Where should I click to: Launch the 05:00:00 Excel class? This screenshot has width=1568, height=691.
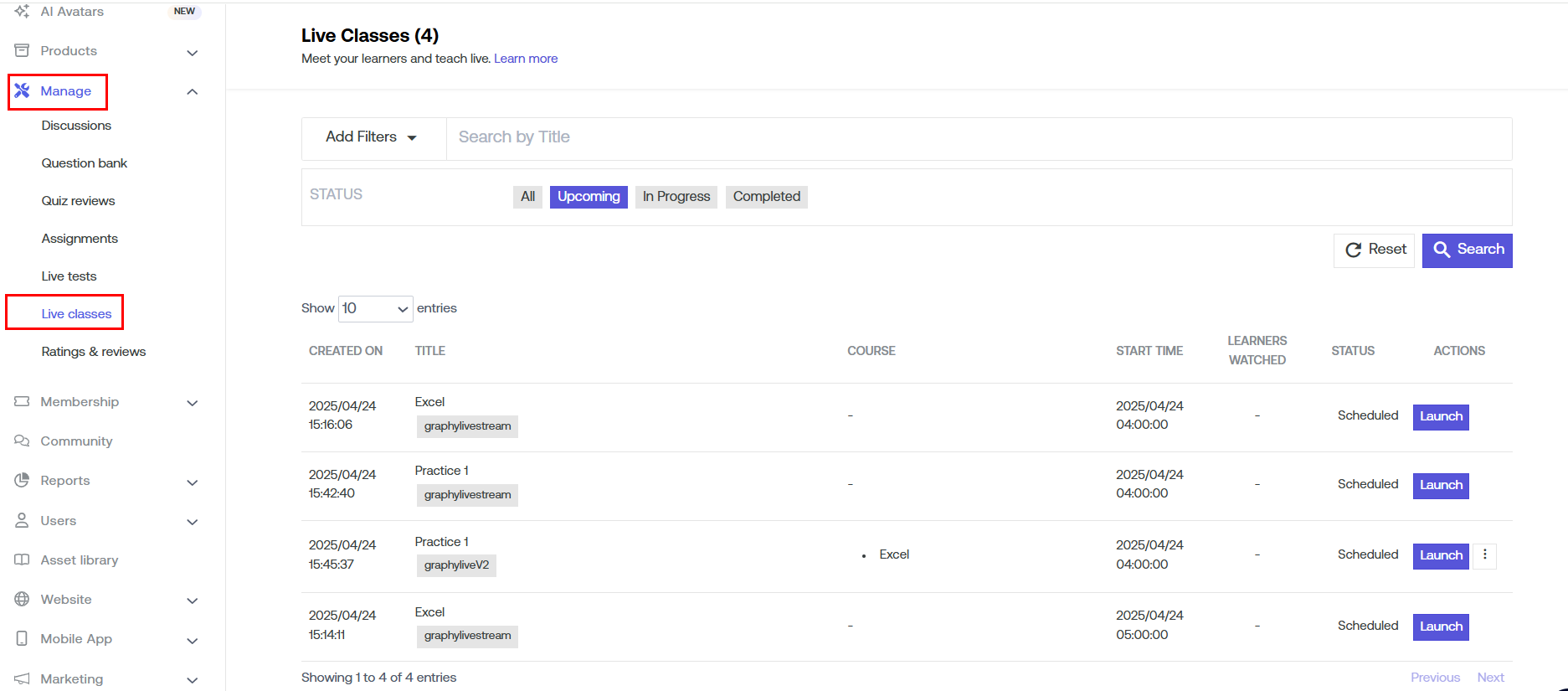click(1440, 627)
